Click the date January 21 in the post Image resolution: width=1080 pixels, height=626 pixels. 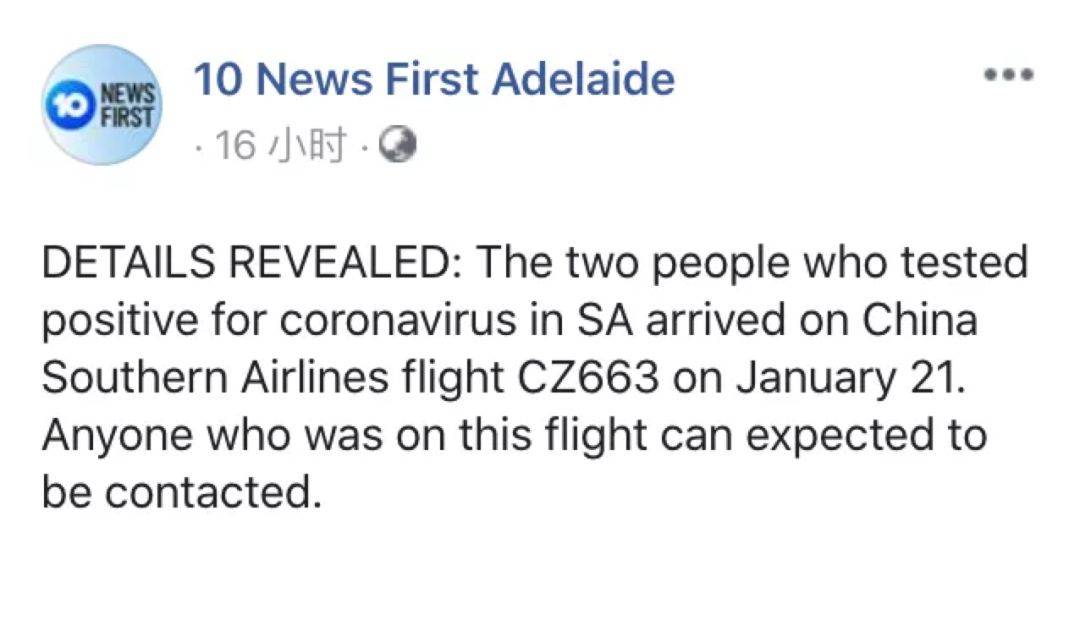click(x=845, y=379)
